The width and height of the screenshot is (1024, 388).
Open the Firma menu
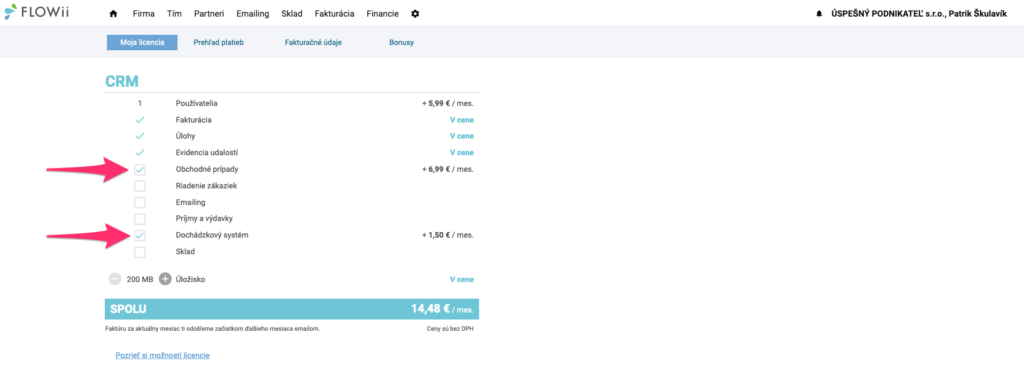(x=144, y=14)
